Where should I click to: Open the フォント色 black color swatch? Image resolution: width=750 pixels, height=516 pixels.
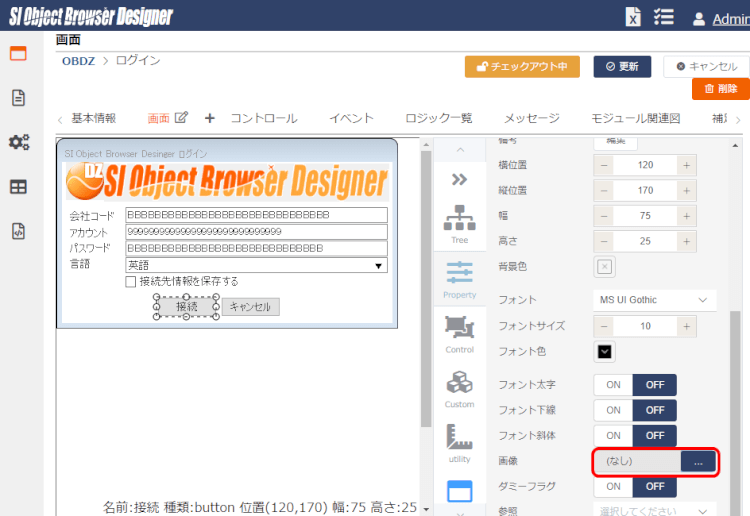[605, 351]
